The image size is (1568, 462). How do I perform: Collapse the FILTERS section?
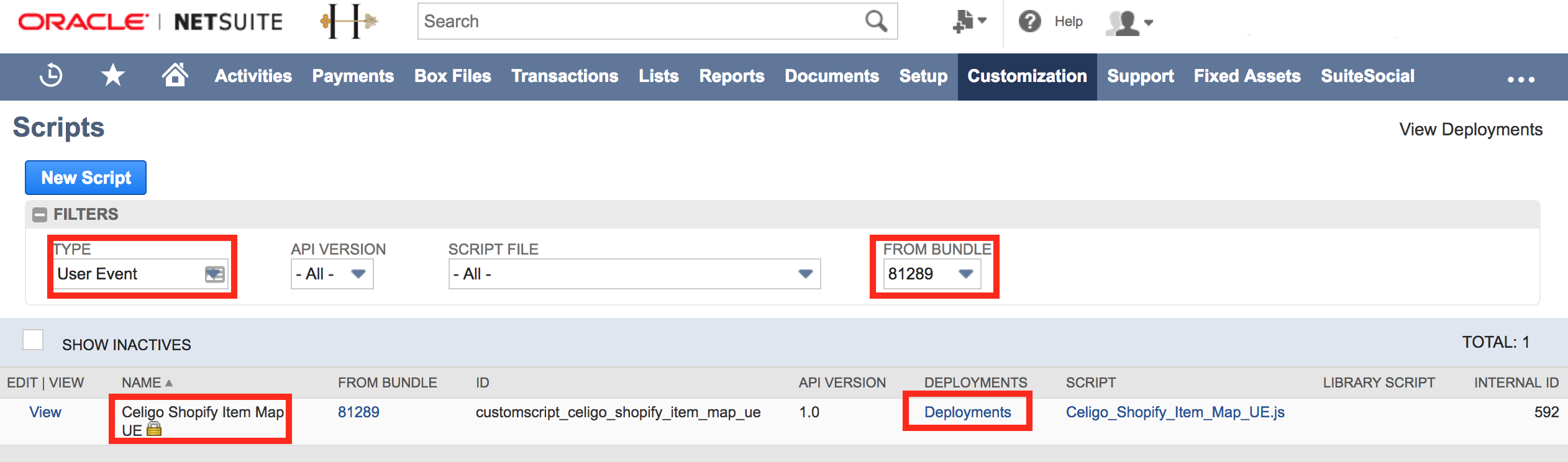point(40,215)
